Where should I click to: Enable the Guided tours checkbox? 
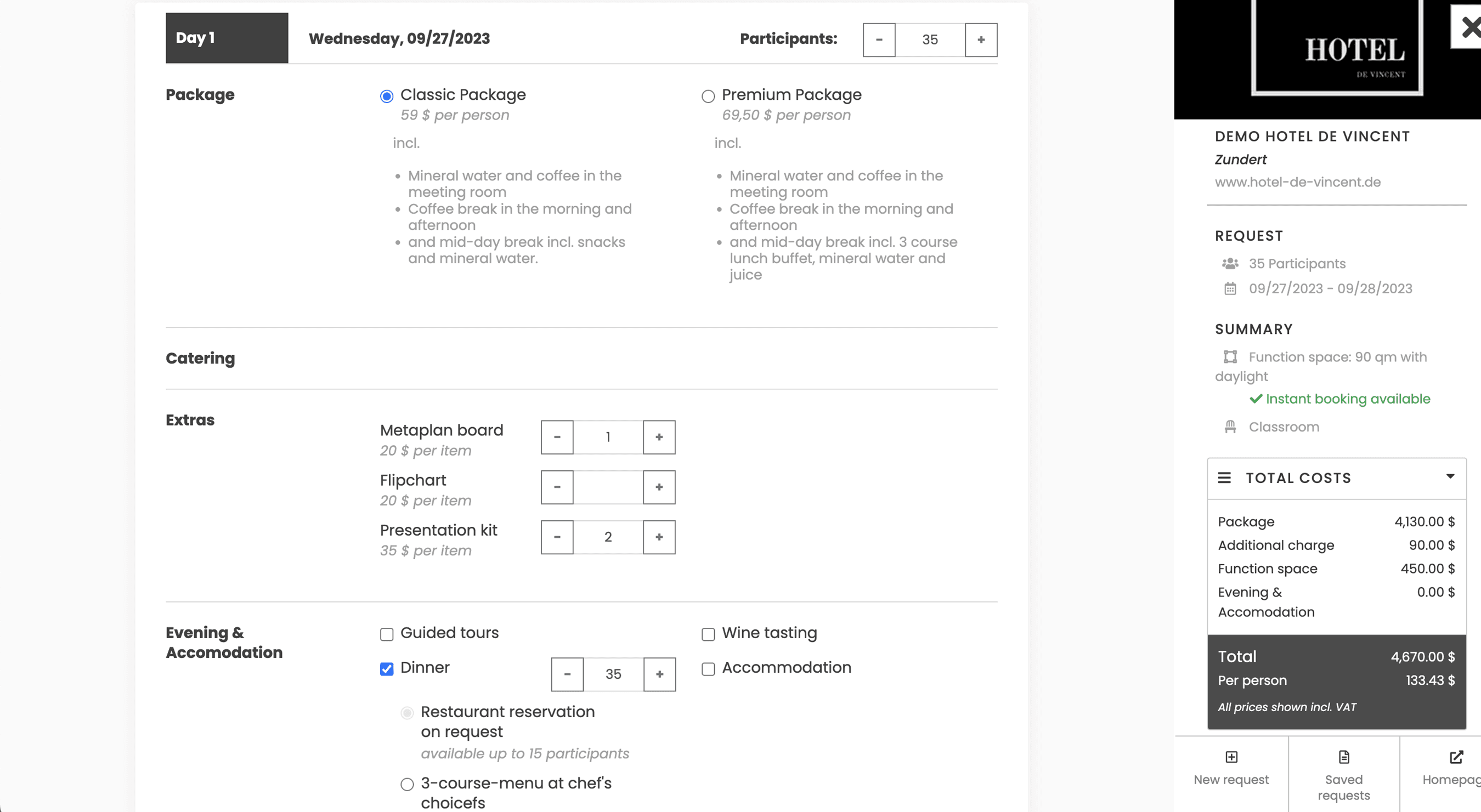tap(386, 634)
